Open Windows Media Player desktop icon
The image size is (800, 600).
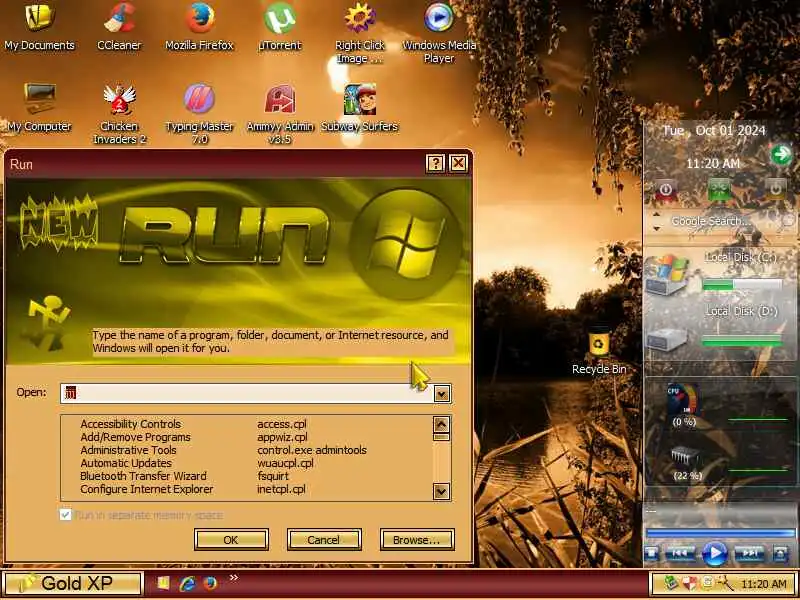(439, 33)
